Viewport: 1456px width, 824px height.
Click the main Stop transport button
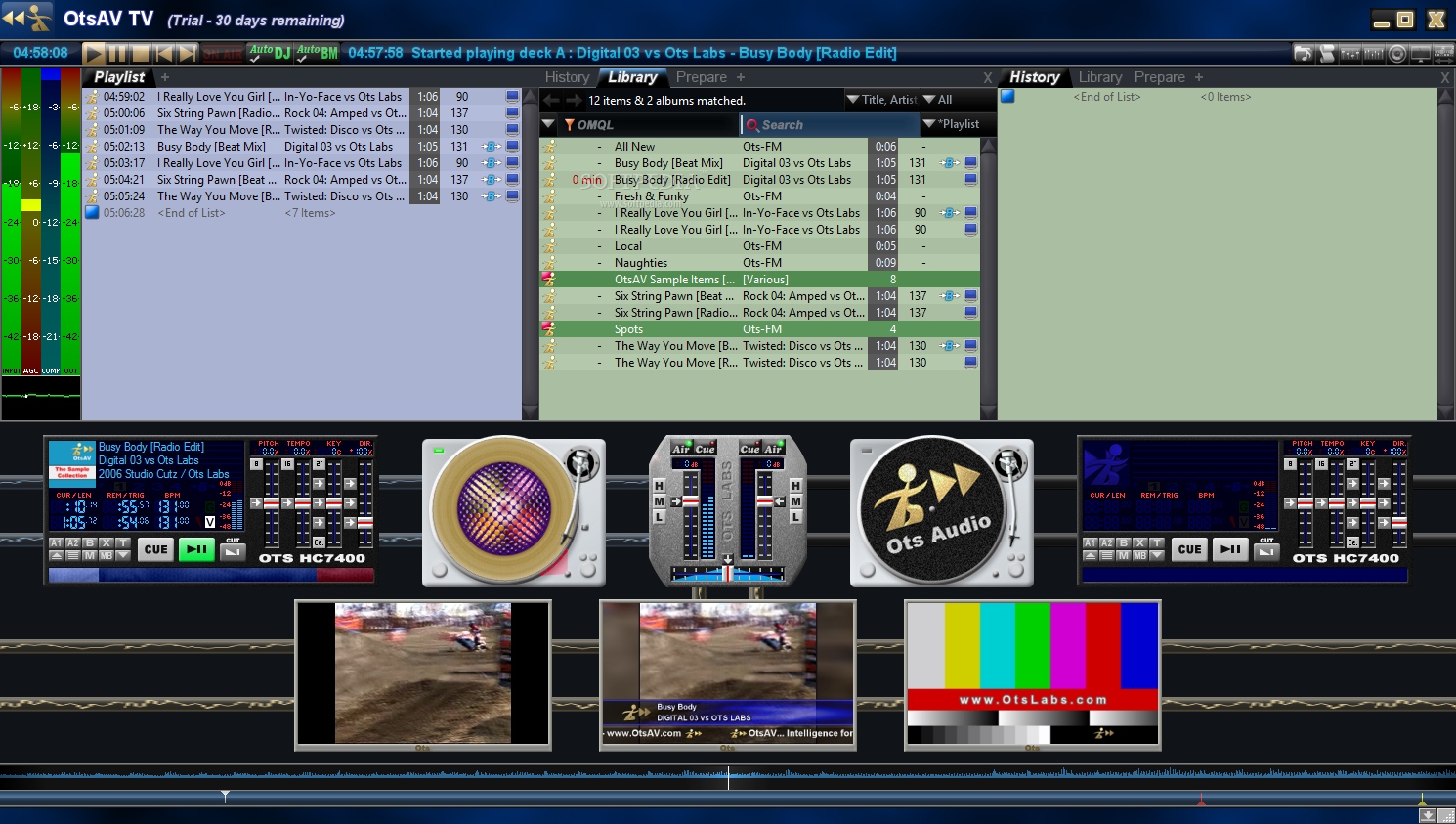click(x=140, y=53)
